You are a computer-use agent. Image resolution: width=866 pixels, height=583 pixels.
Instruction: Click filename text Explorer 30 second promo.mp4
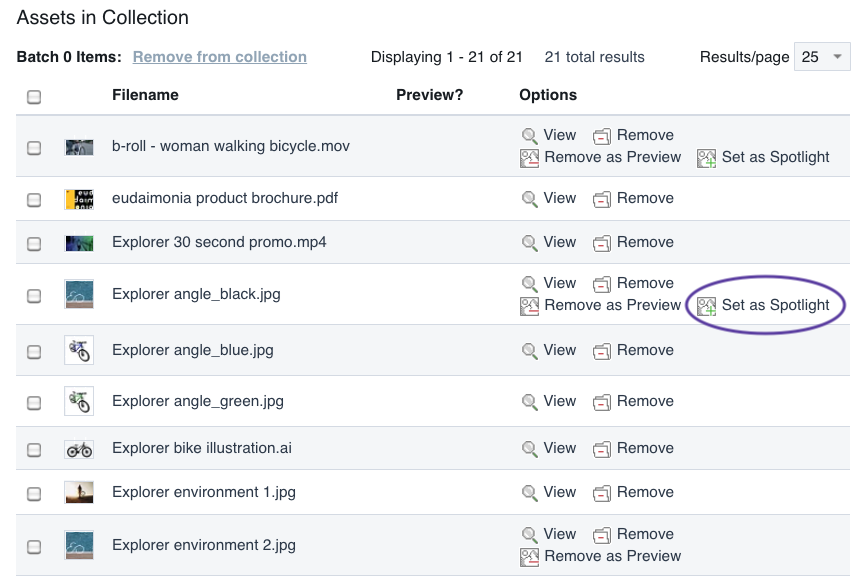tap(219, 242)
